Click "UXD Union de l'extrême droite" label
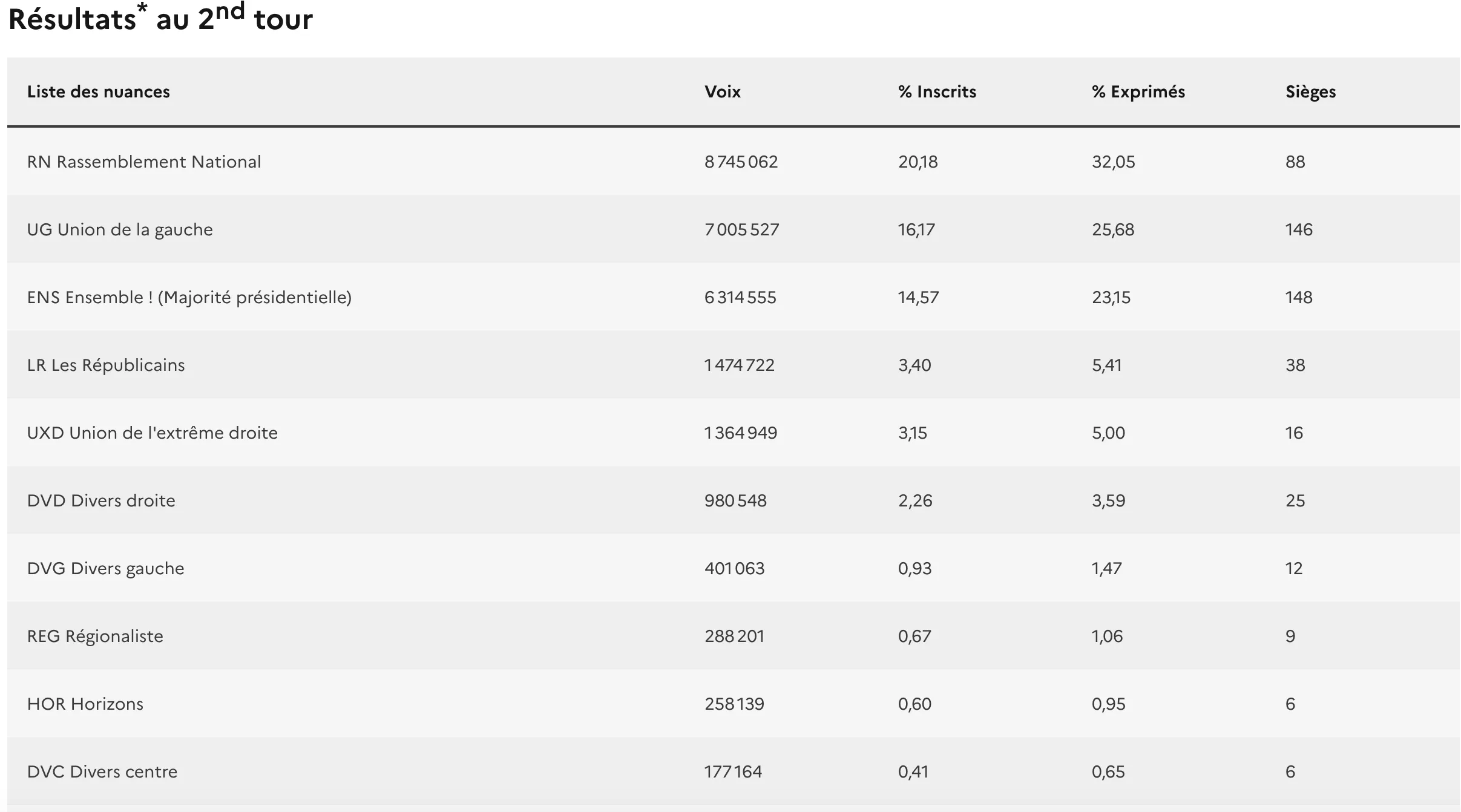The width and height of the screenshot is (1461, 812). [x=152, y=433]
